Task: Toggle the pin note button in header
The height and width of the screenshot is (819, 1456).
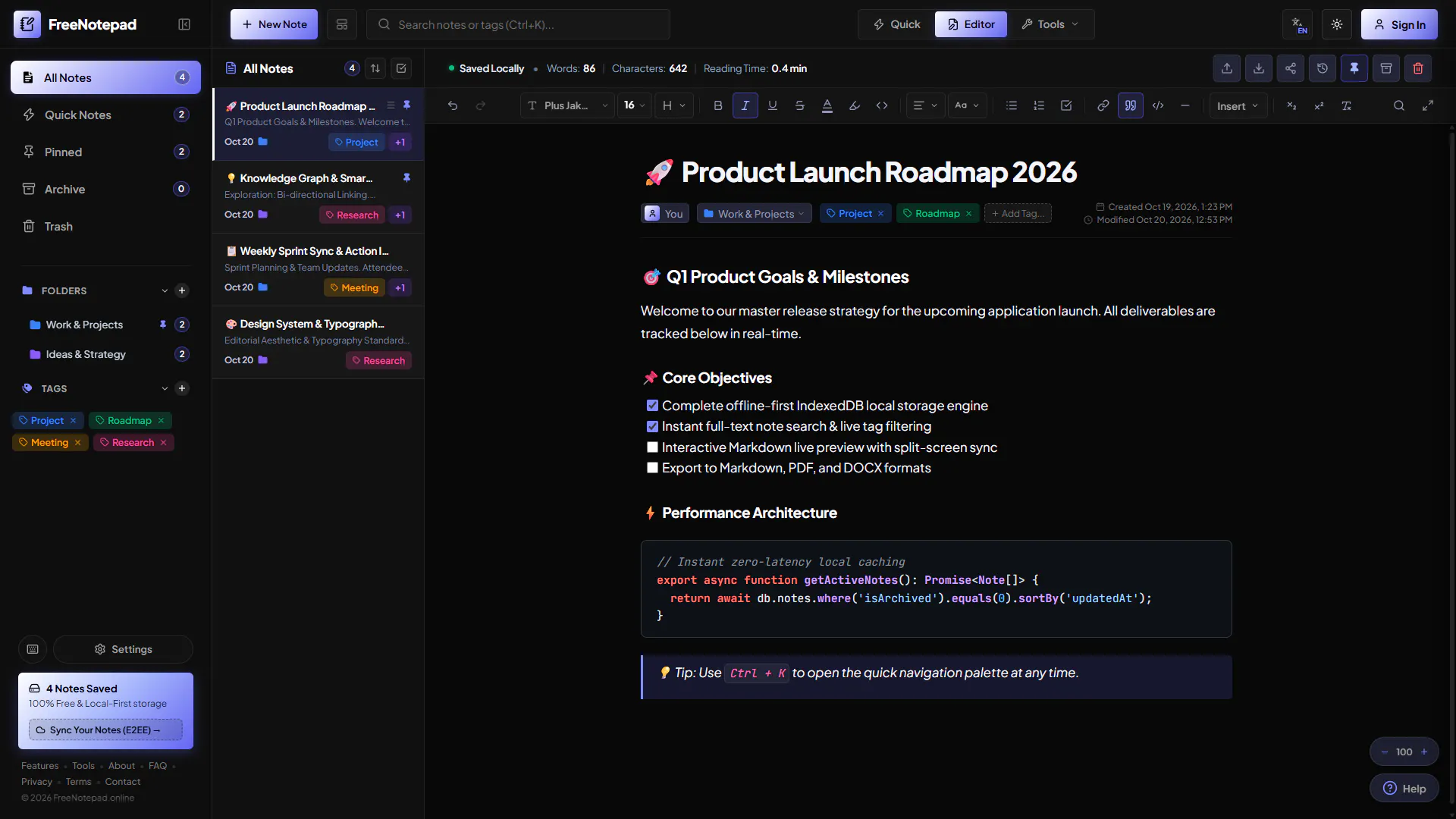Action: click(x=1354, y=68)
